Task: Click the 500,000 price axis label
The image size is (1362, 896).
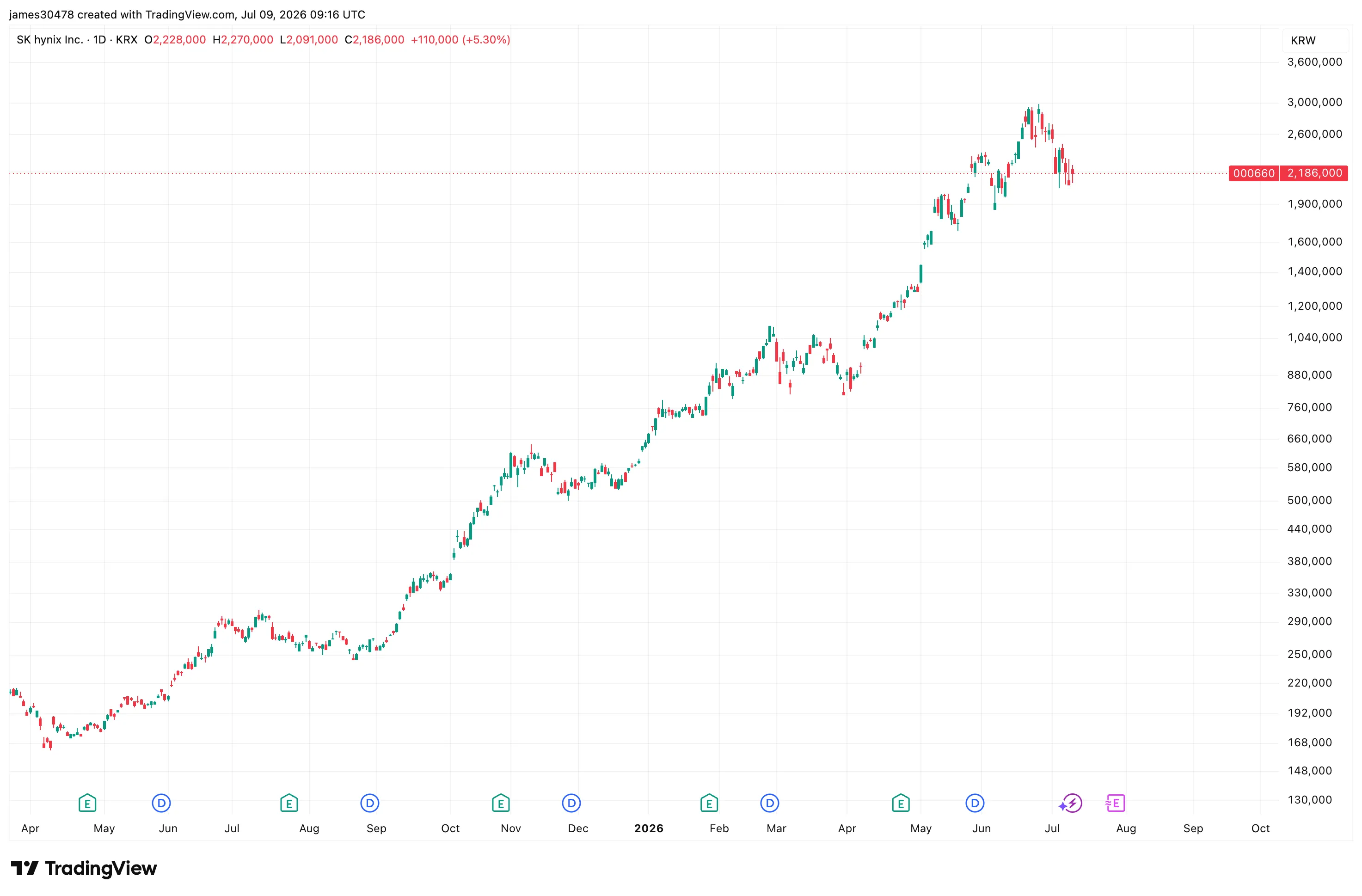Action: point(1309,501)
